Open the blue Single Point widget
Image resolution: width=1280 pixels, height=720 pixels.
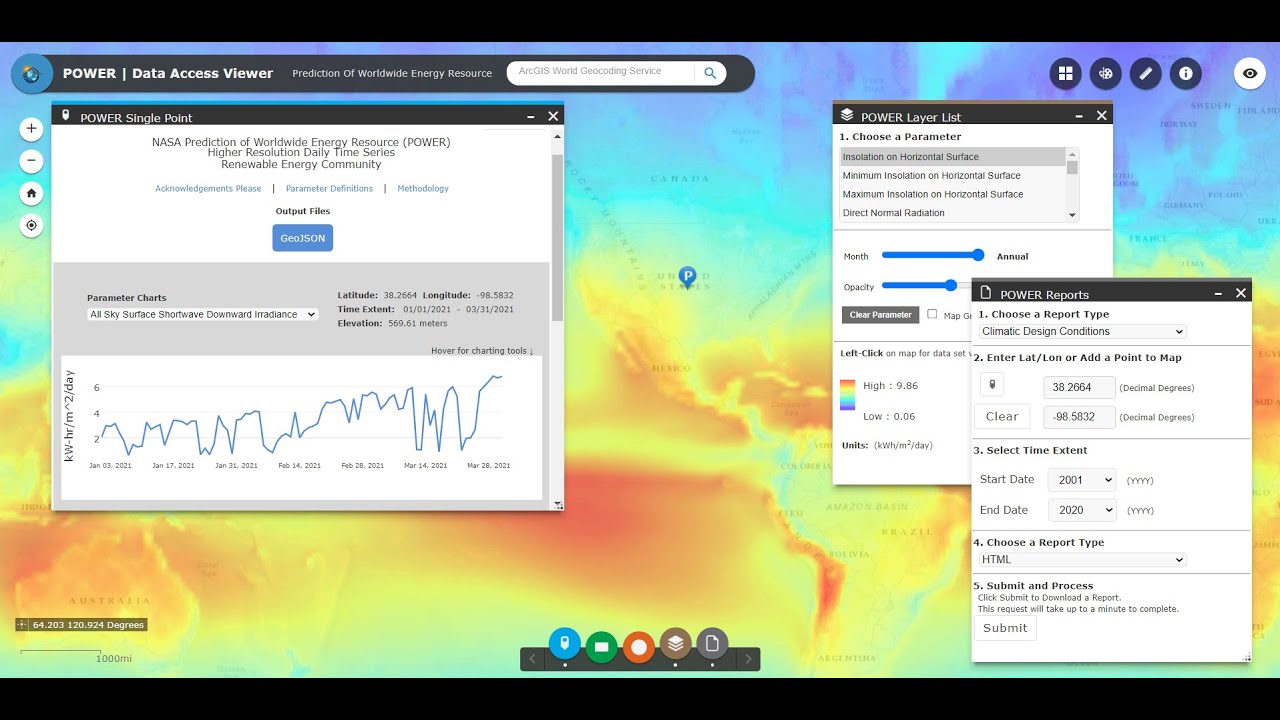tap(565, 643)
